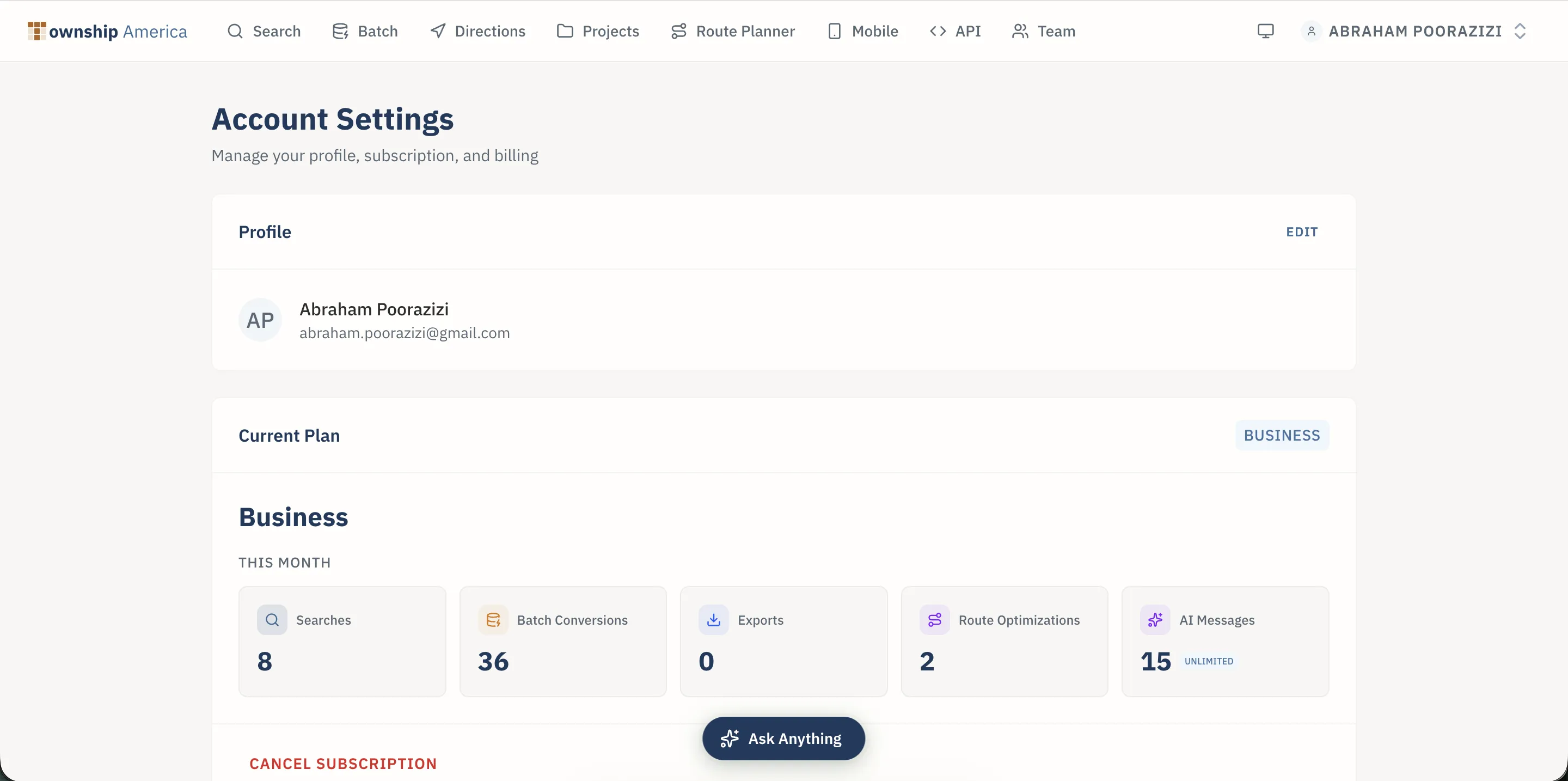
Task: Access the API section
Action: click(955, 31)
